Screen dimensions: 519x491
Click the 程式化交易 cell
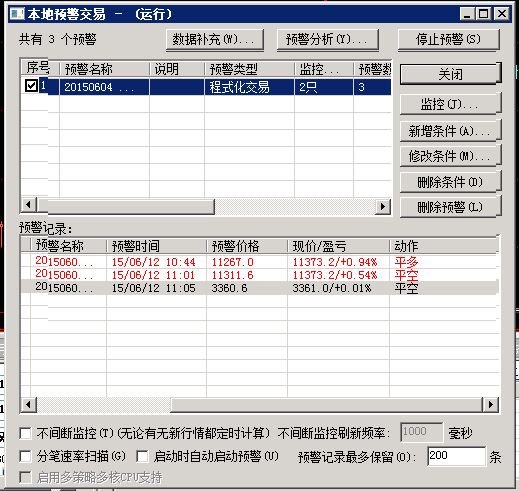[249, 87]
